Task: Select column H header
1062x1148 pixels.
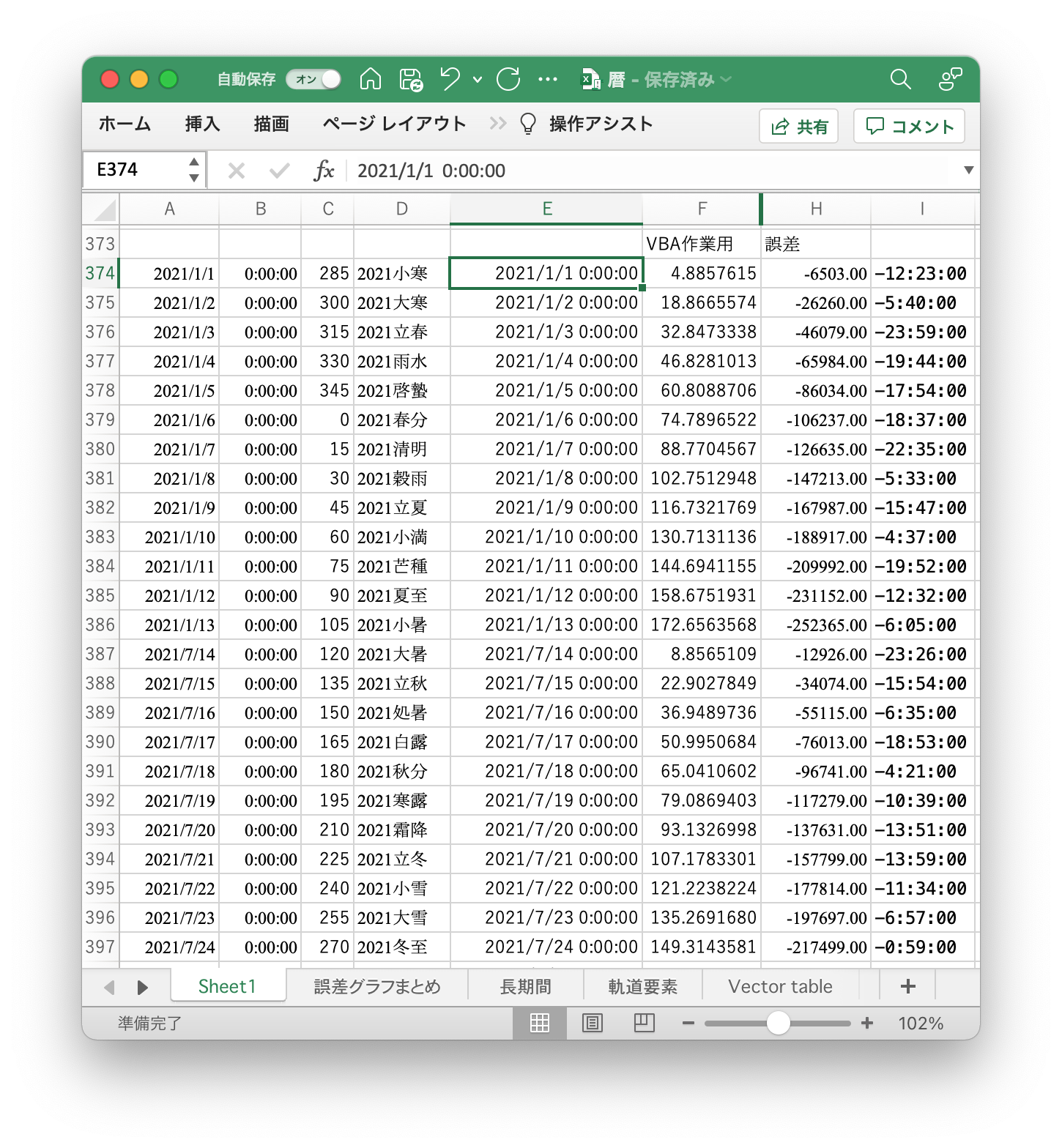Action: tap(816, 209)
